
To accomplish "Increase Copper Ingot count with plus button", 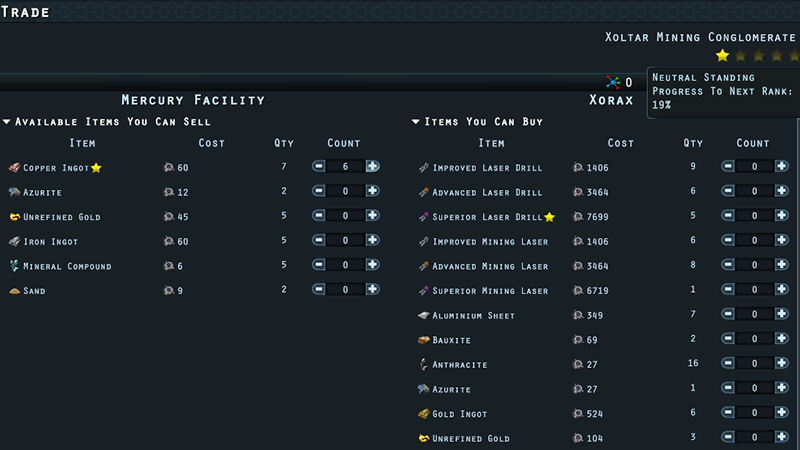I will click(372, 167).
